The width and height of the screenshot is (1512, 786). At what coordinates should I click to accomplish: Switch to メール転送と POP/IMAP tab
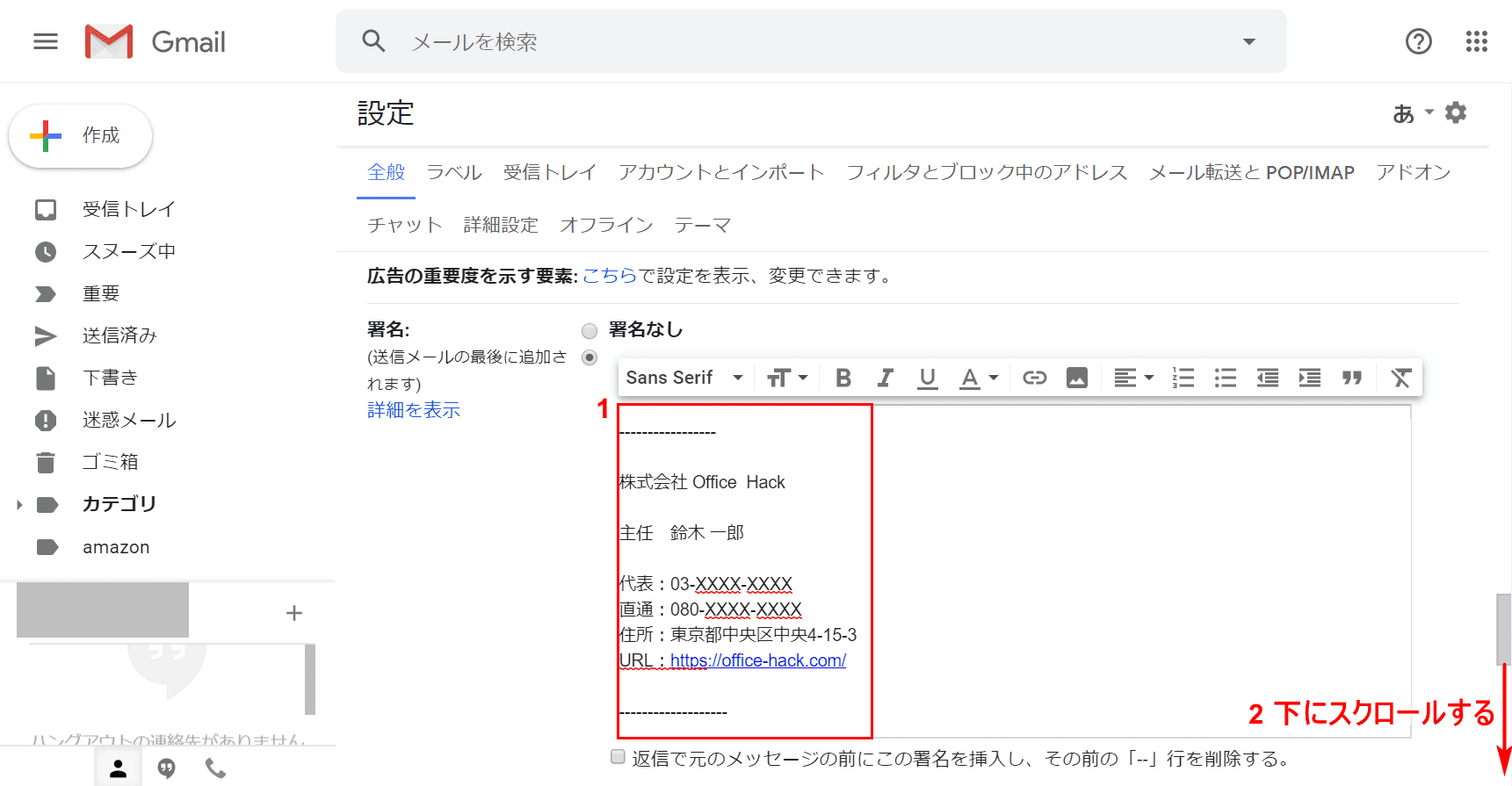coord(1252,172)
